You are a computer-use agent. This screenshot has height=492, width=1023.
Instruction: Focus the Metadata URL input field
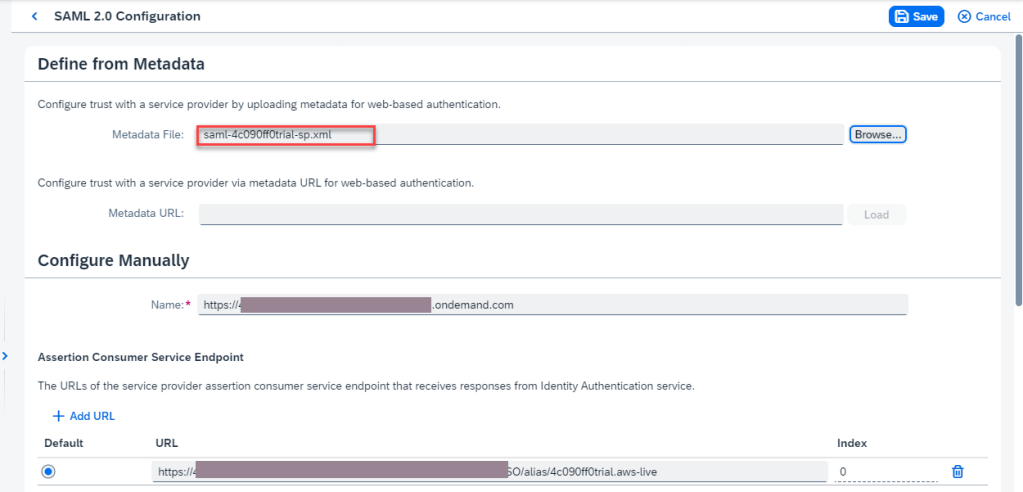pyautogui.click(x=520, y=214)
